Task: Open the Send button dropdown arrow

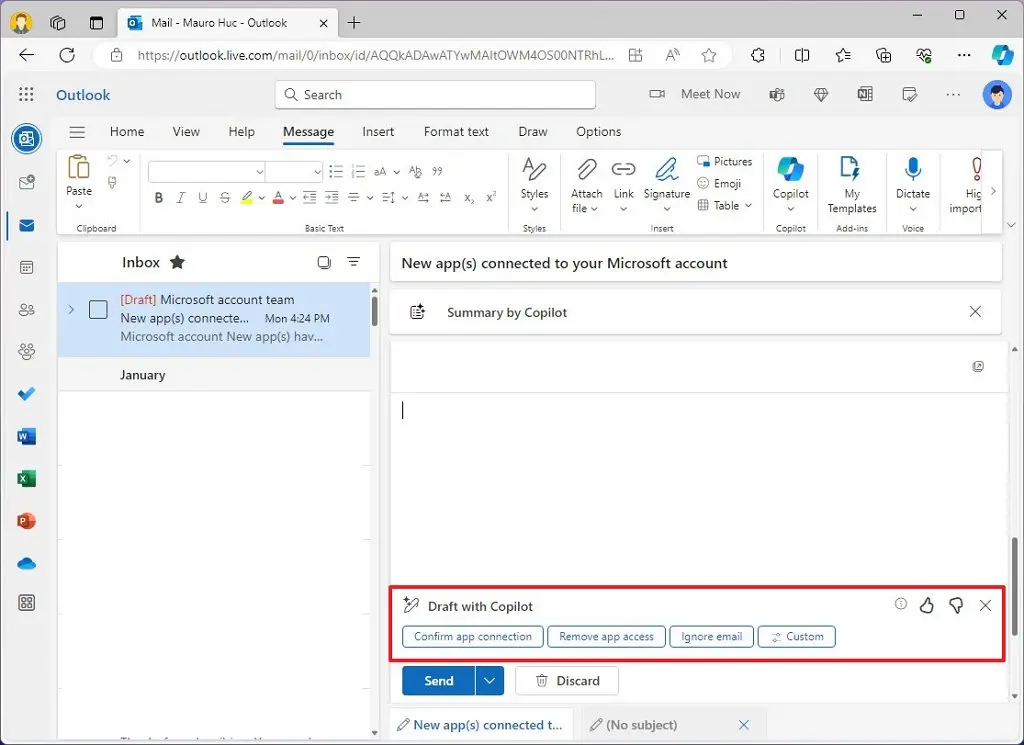Action: 489,680
